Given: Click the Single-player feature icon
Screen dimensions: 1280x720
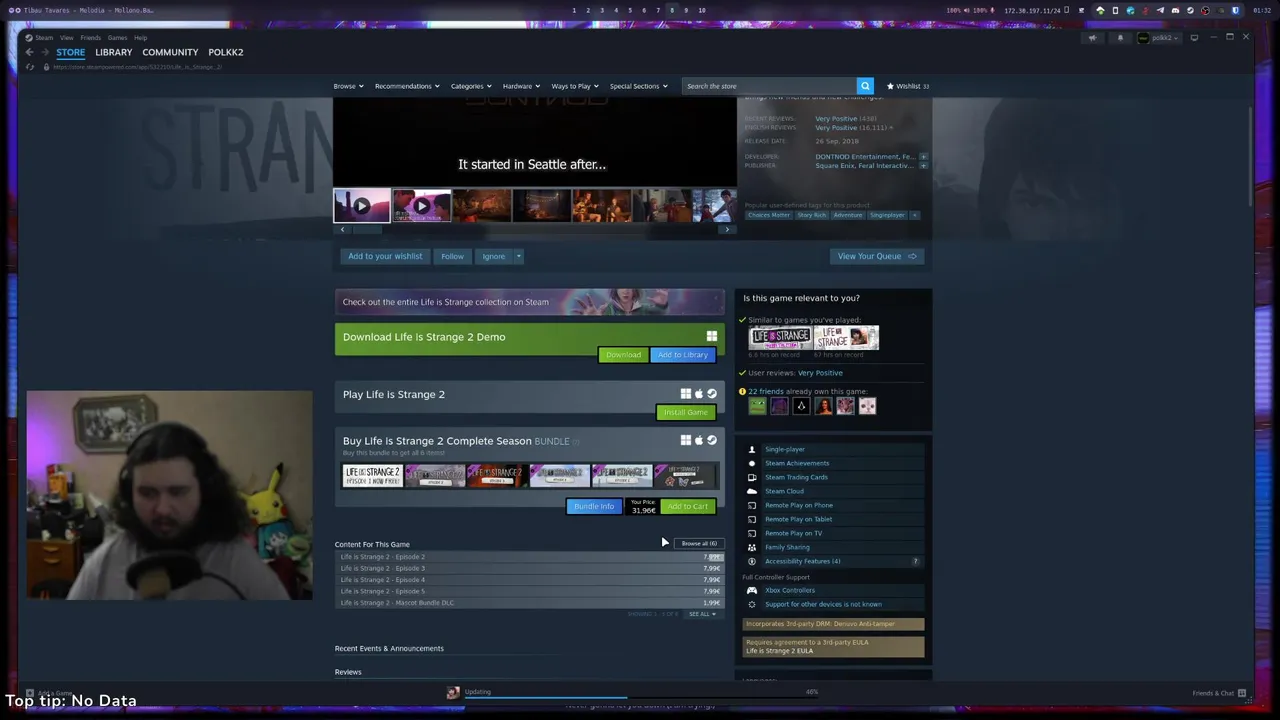Looking at the screenshot, I should point(752,449).
